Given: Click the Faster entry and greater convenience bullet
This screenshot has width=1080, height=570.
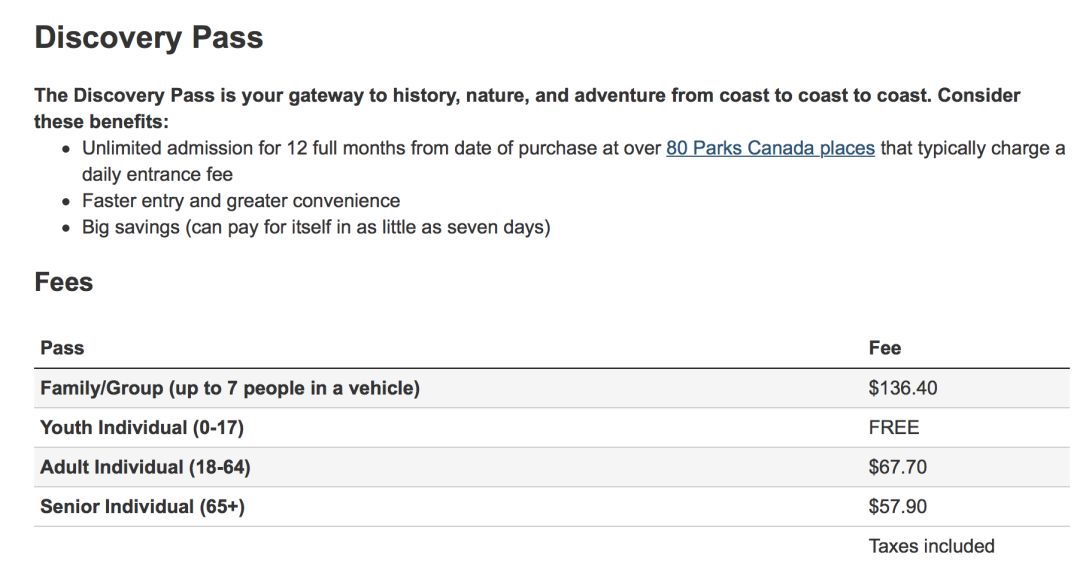Looking at the screenshot, I should pos(241,200).
